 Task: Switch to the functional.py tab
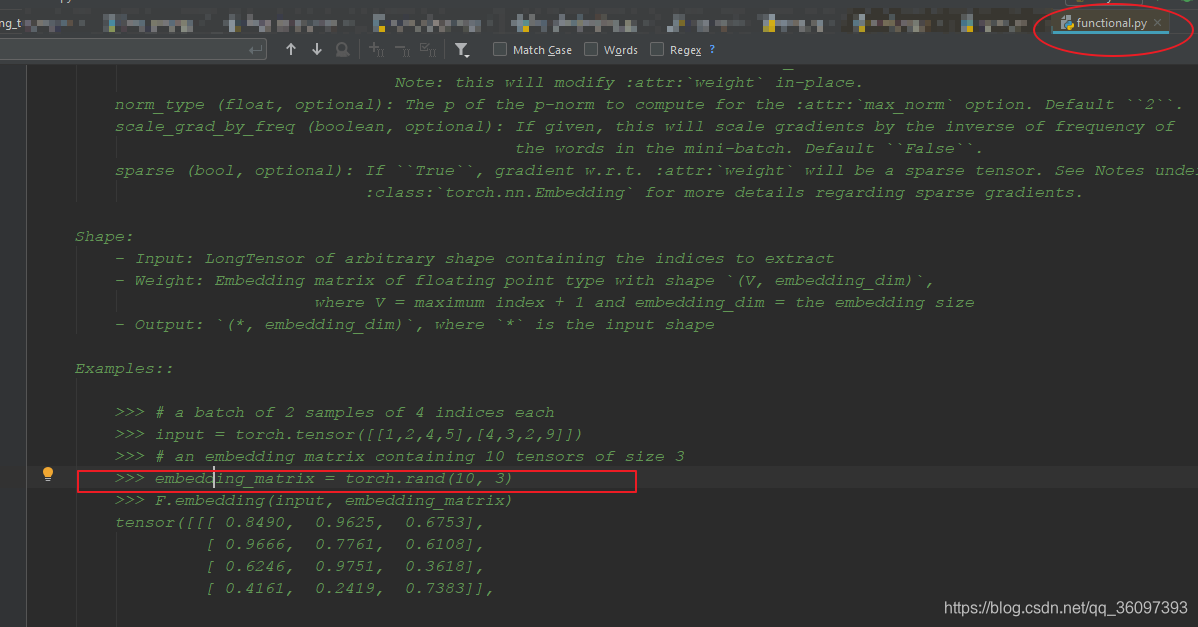click(x=1112, y=23)
